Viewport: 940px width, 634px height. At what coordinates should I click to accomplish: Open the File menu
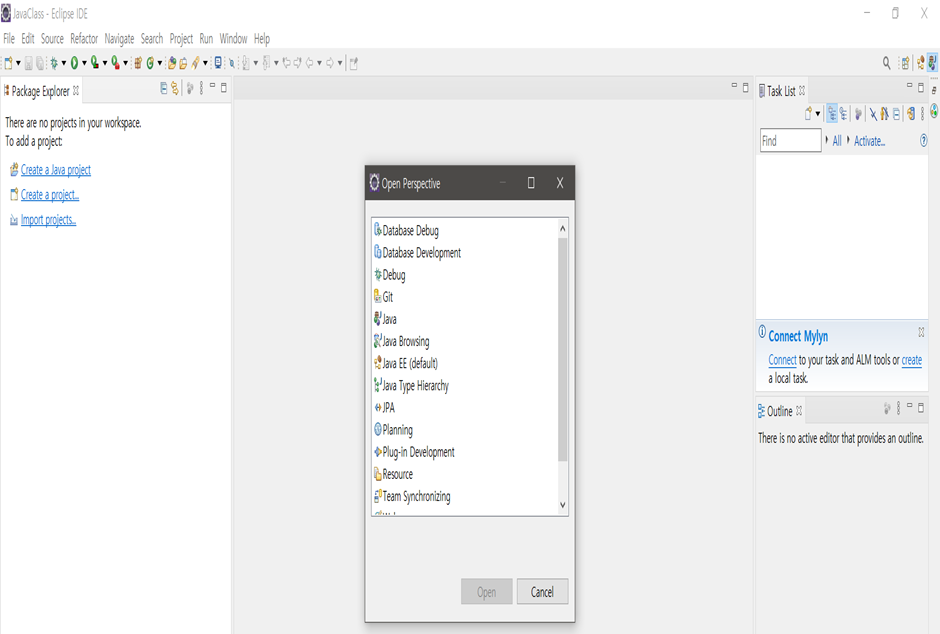[x=9, y=38]
